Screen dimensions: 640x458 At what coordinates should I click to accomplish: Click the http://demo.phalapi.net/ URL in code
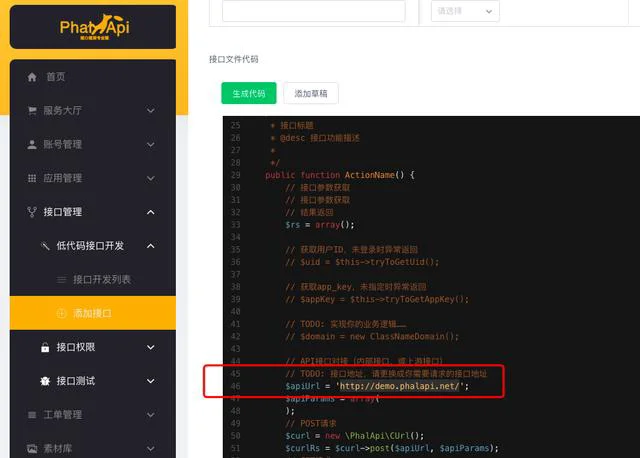click(x=400, y=386)
